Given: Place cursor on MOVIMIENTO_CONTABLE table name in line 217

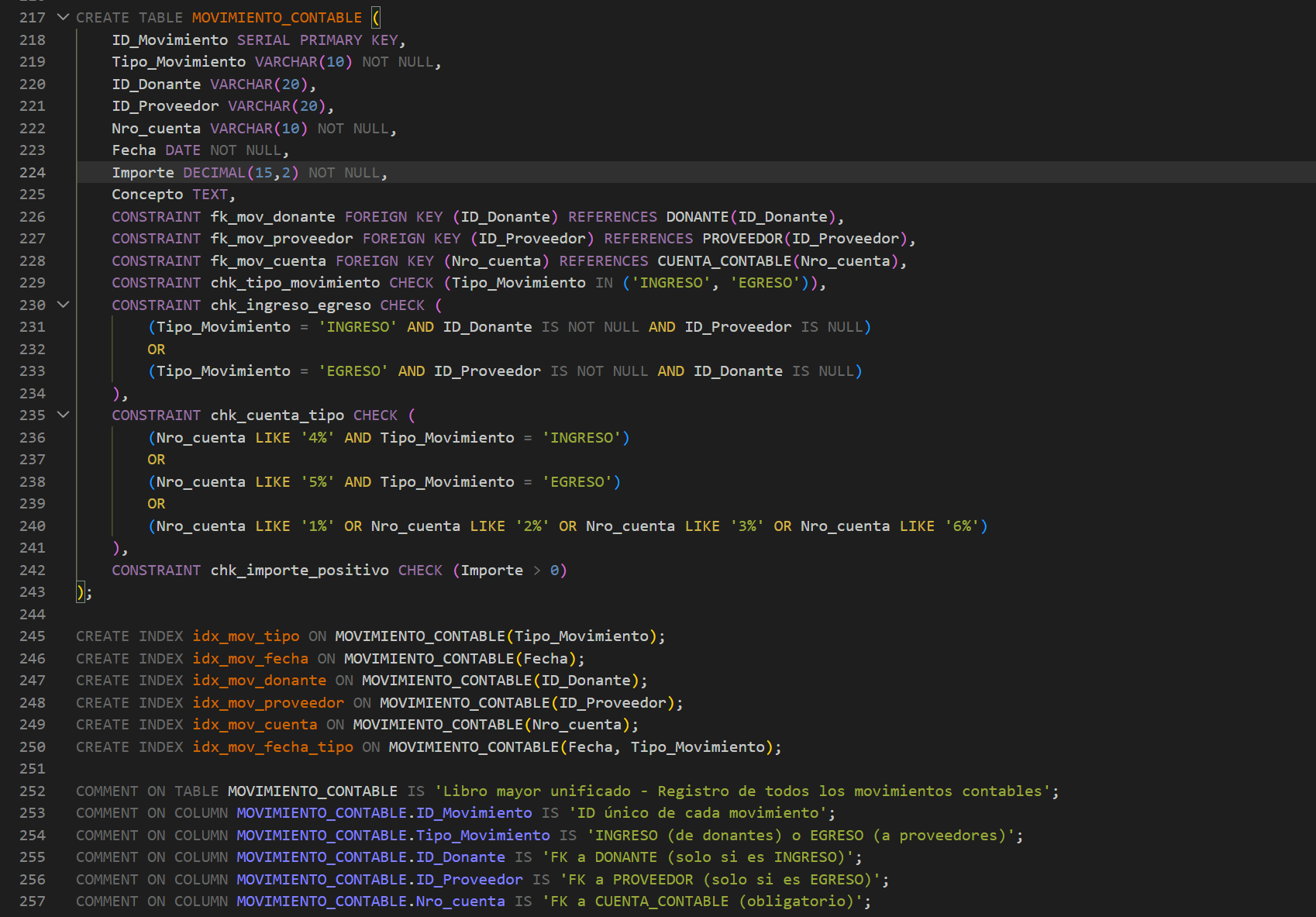Looking at the screenshot, I should coord(277,17).
